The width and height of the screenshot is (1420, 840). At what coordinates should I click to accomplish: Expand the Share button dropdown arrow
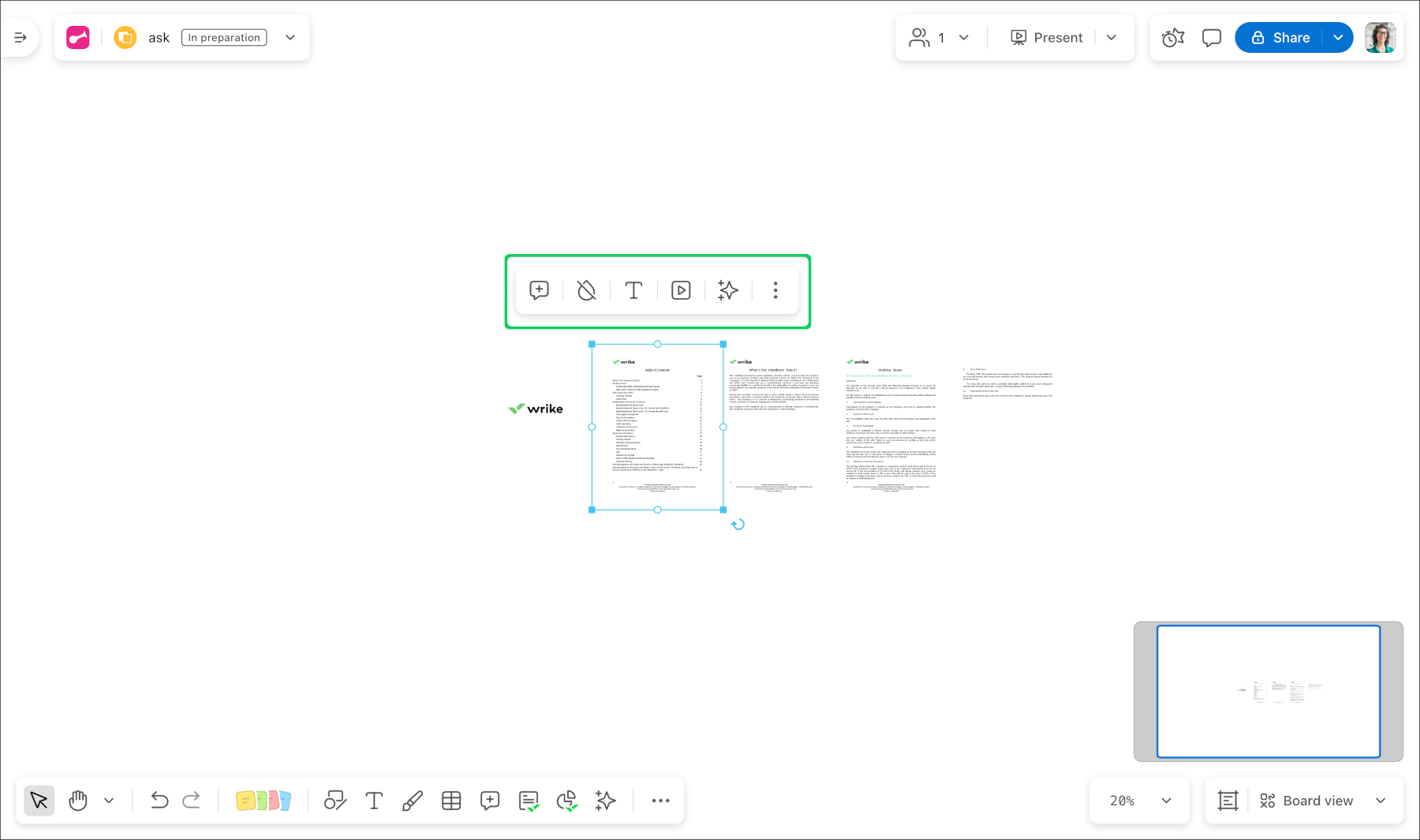click(1338, 37)
